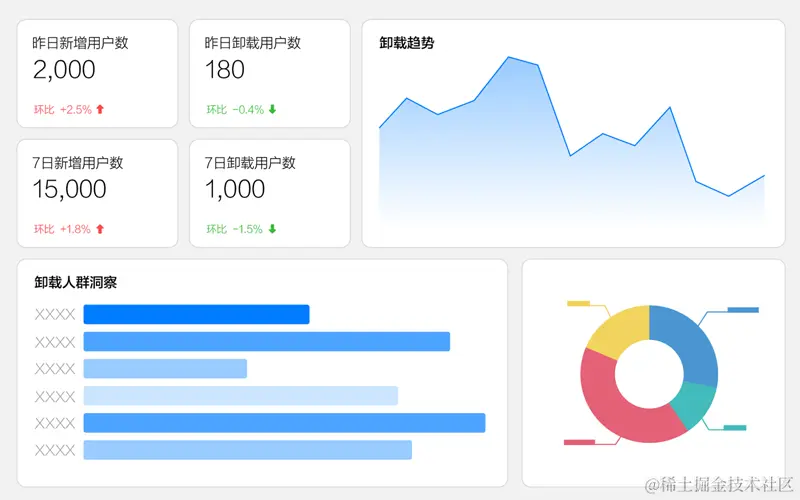This screenshot has width=800, height=500.
Task: Open the 7日卸载用户数 card showing 1,000
Action: click(x=270, y=193)
